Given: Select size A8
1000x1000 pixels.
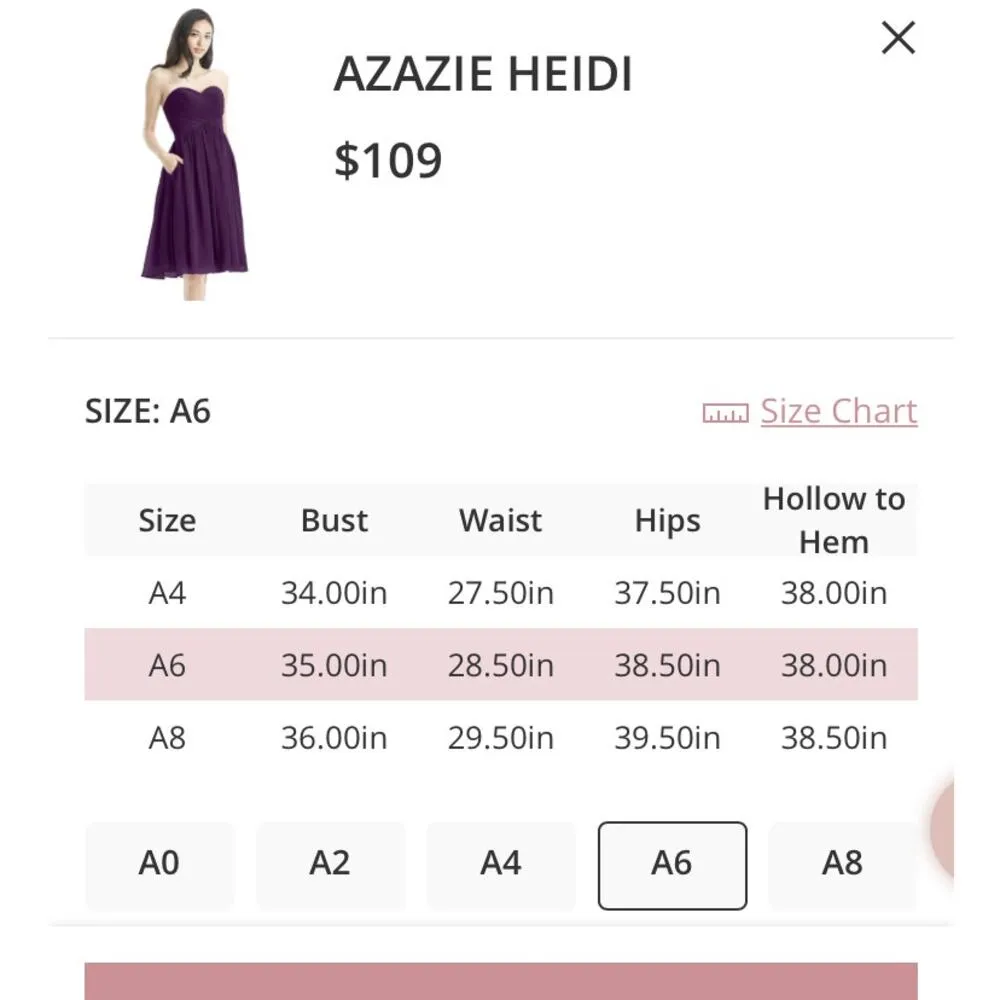Looking at the screenshot, I should tap(842, 865).
